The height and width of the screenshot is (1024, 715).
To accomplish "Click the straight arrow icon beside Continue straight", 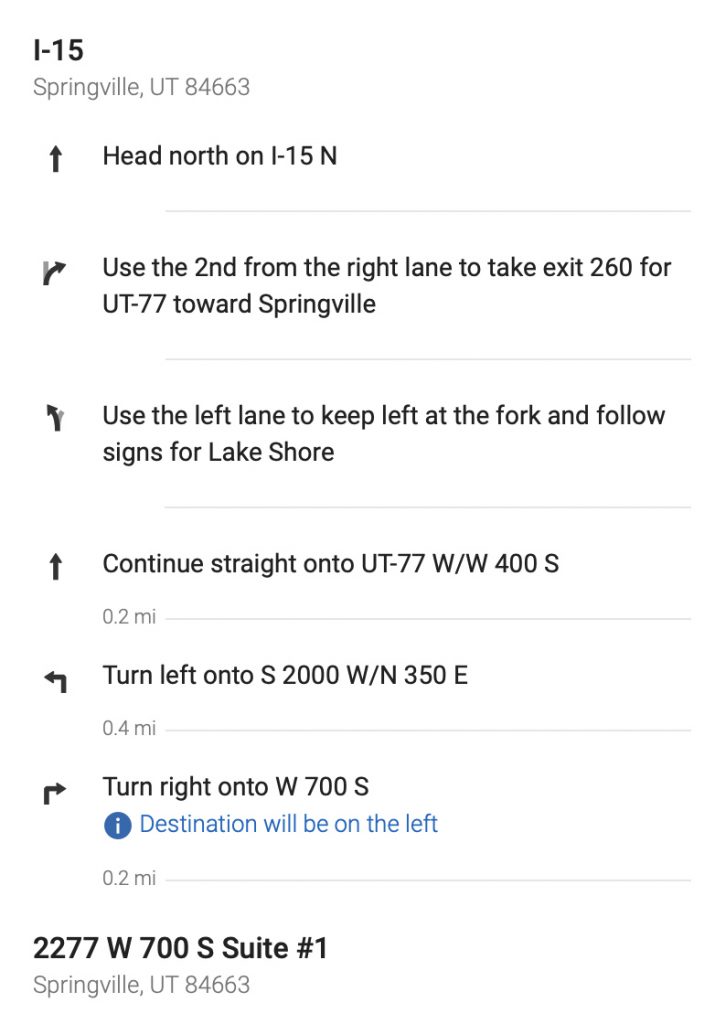I will pos(55,568).
